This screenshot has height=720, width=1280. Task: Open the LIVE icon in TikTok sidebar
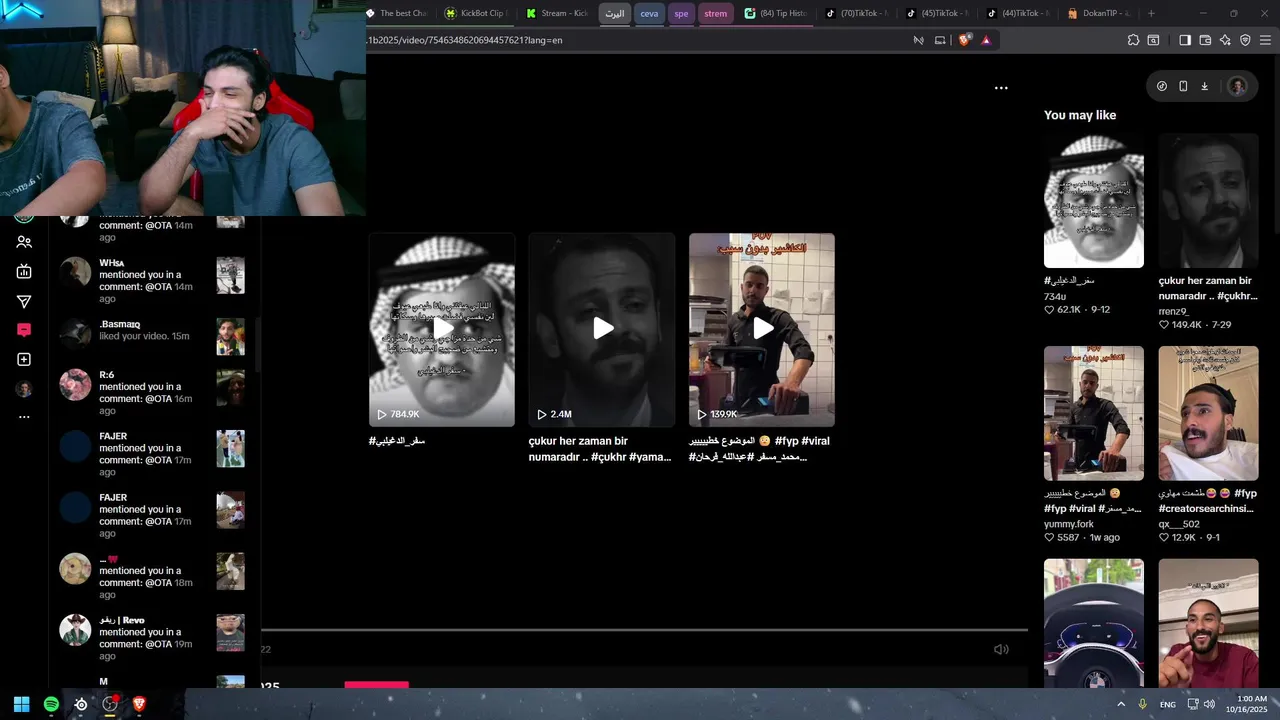point(24,271)
